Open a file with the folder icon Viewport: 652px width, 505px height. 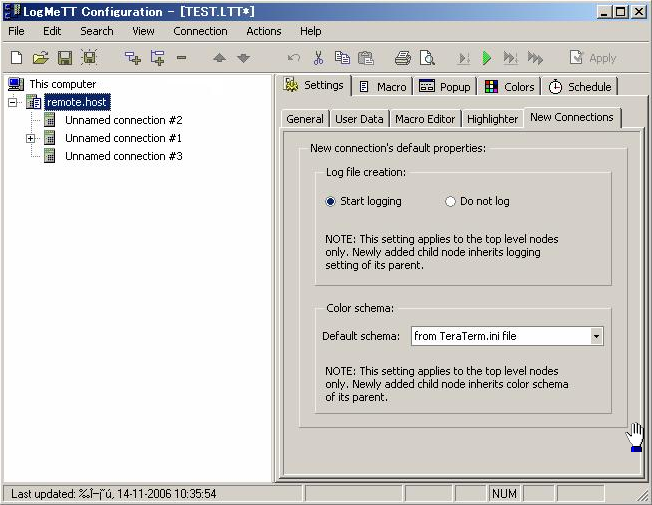[41, 58]
